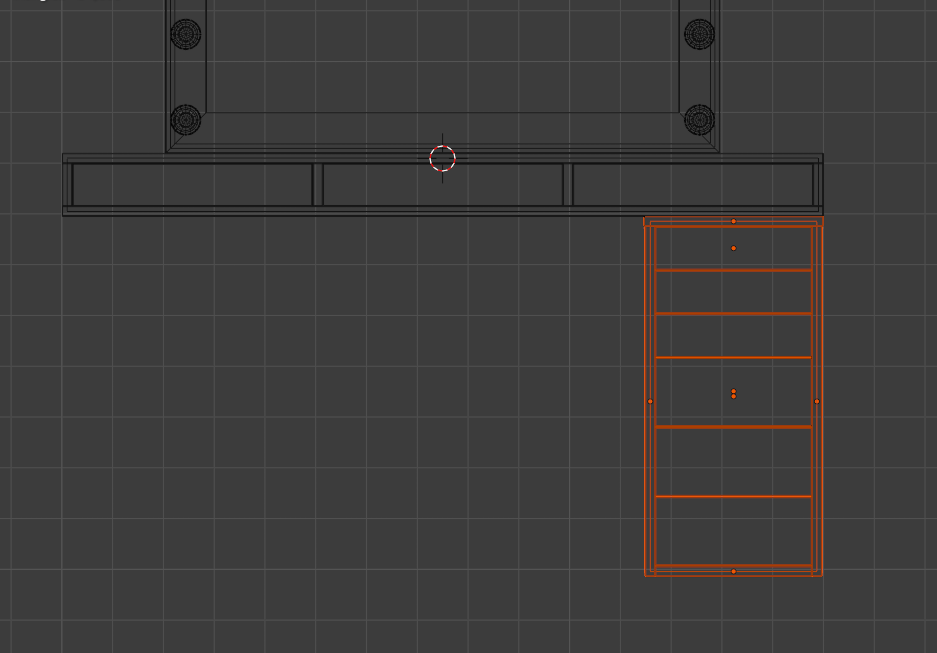This screenshot has height=653, width=937.
Task: Click the origin dot on the orange shelf's top edge
Action: (x=734, y=221)
